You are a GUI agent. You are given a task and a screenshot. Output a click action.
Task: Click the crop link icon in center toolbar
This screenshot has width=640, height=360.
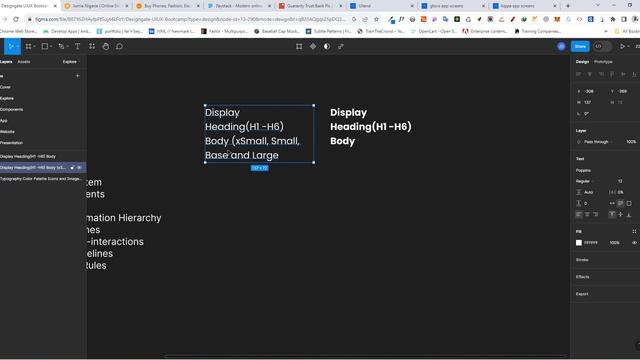(341, 47)
